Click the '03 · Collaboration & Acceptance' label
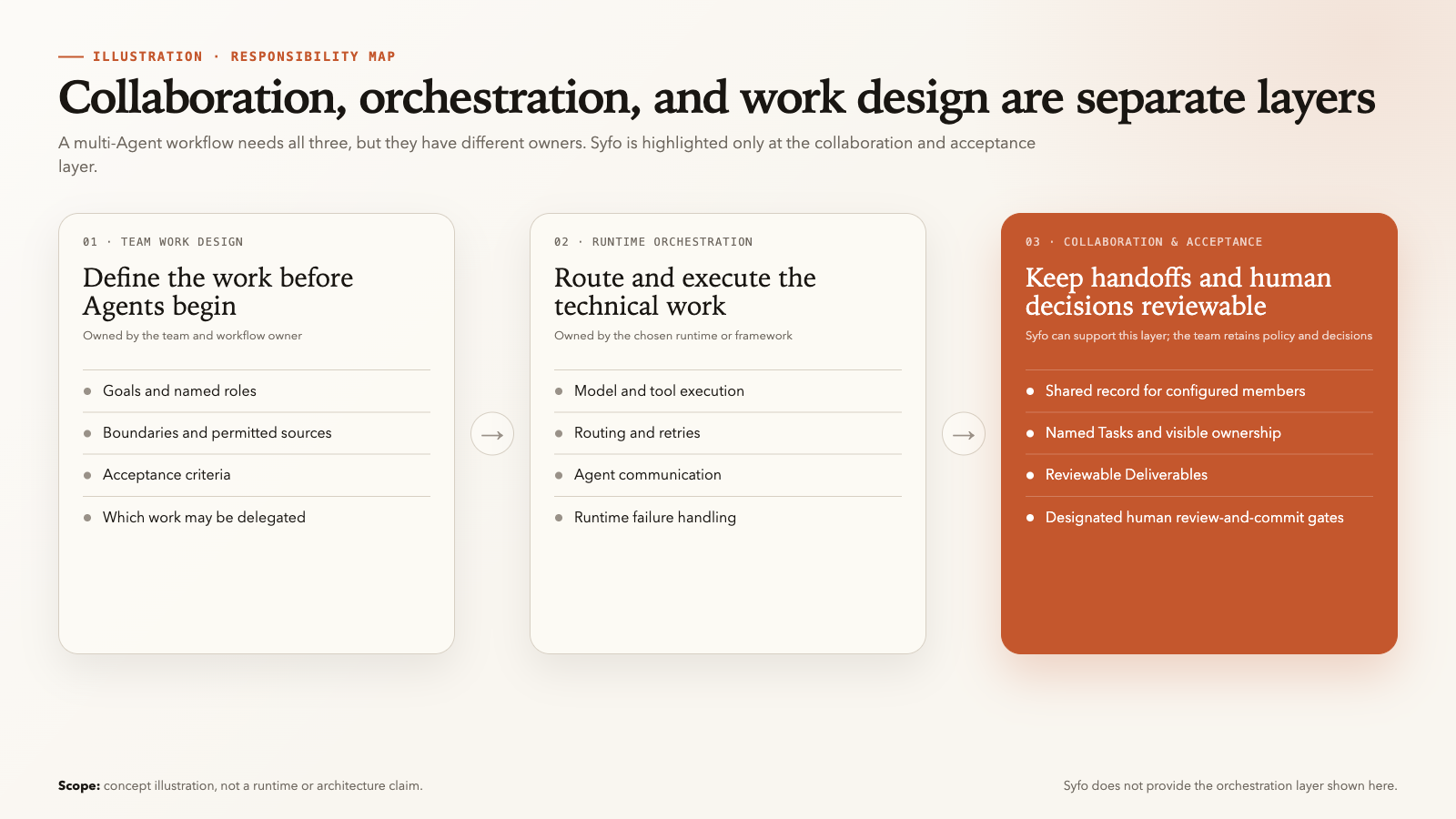This screenshot has height=819, width=1456. click(x=1144, y=242)
